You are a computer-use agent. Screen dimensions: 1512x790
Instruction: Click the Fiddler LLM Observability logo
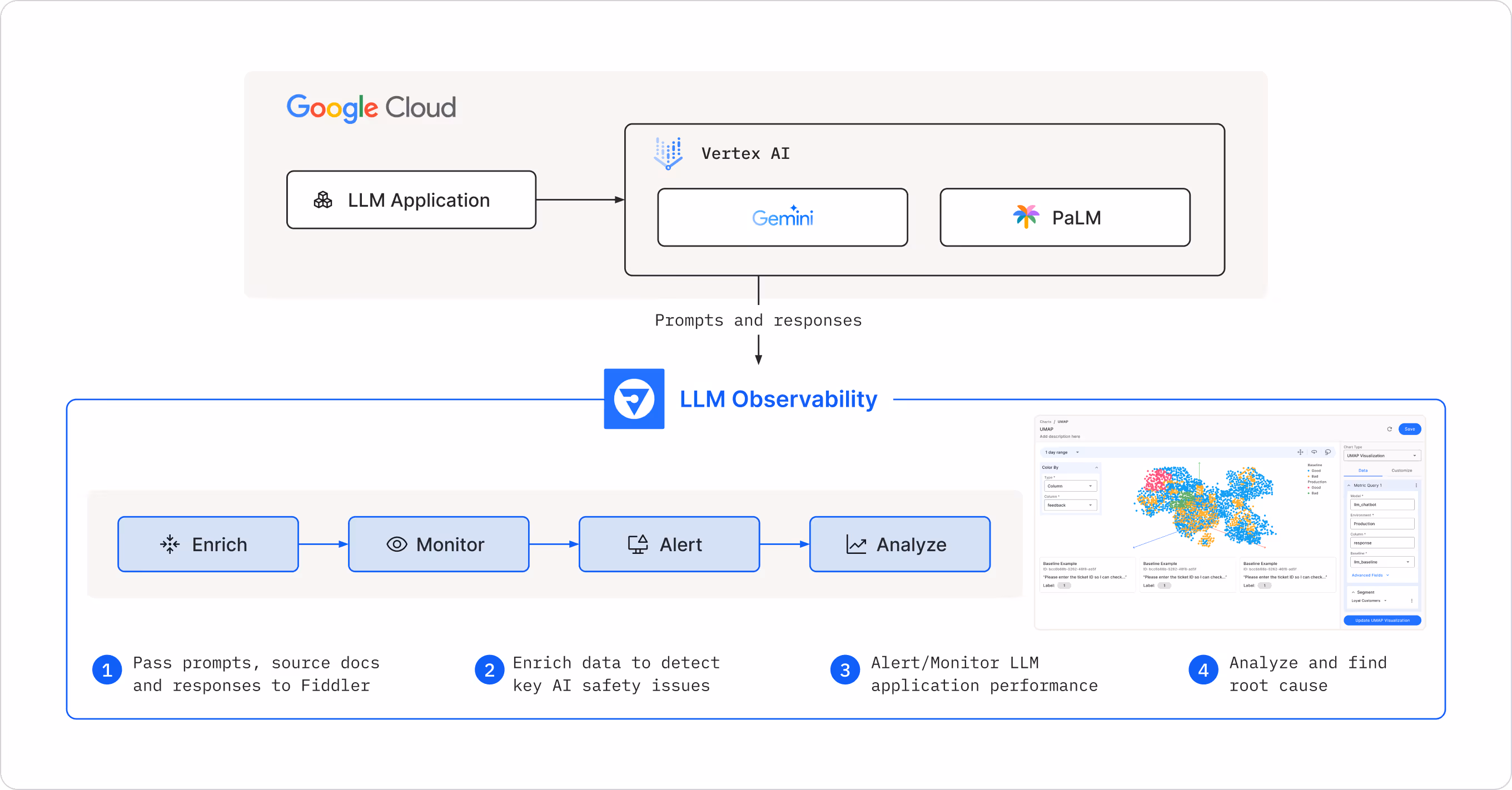pos(634,399)
